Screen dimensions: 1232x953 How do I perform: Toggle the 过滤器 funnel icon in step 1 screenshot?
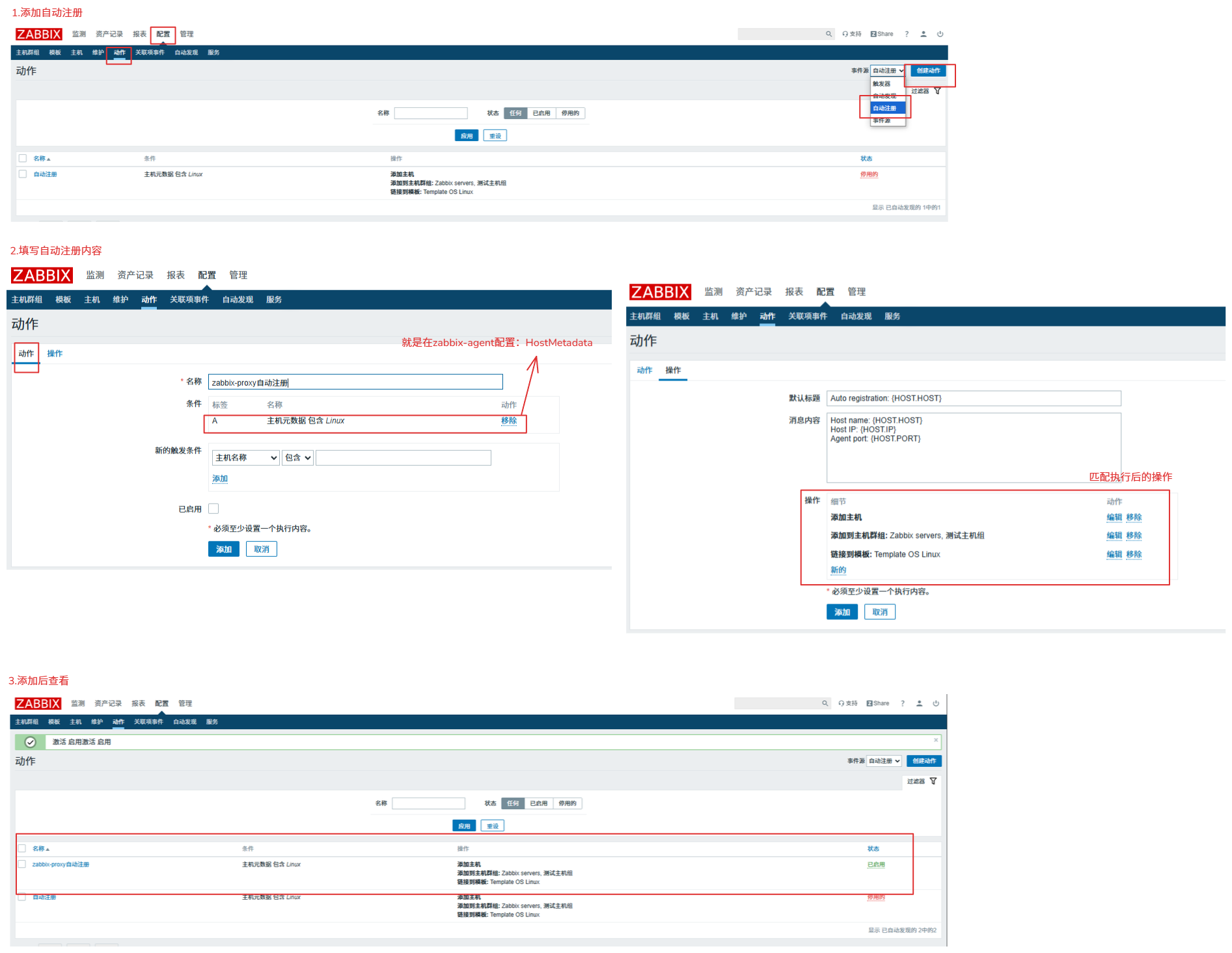(937, 91)
